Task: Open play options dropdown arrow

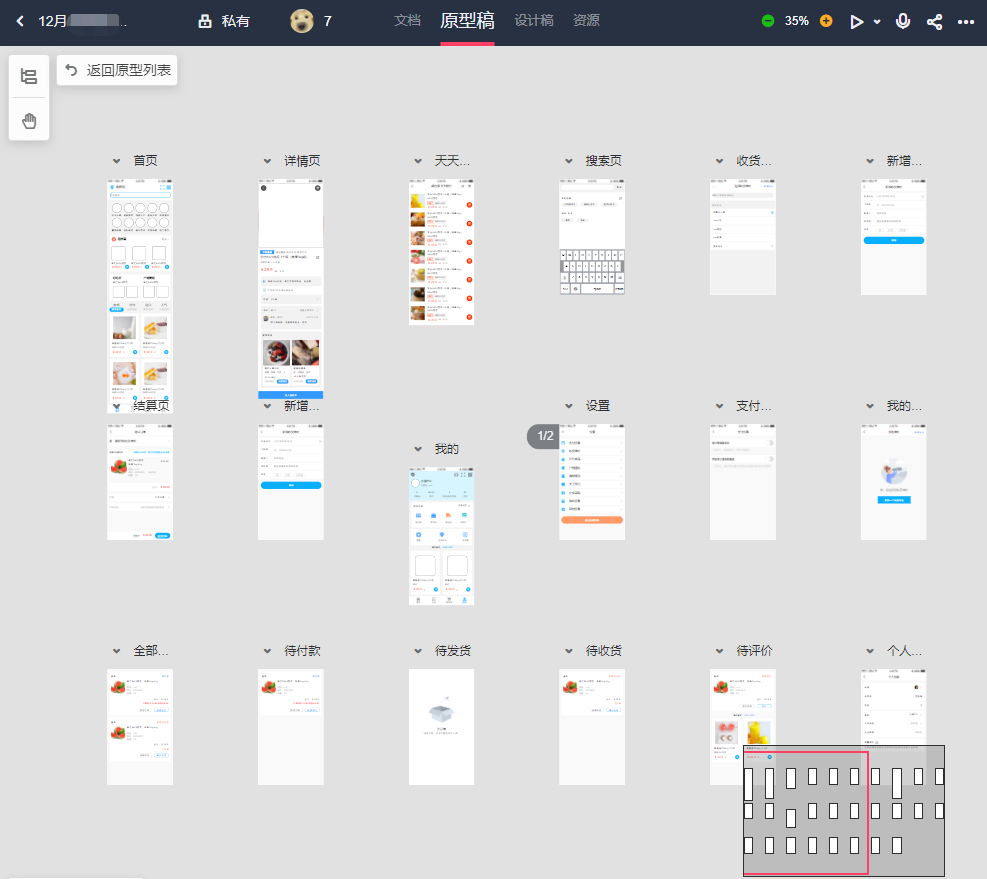Action: click(877, 22)
